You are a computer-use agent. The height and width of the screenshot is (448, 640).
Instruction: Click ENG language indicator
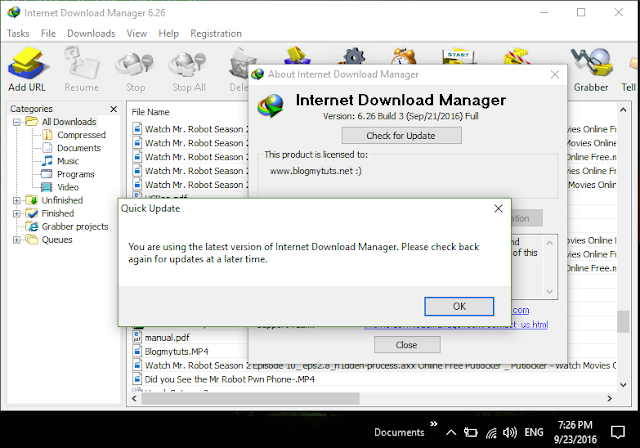[533, 432]
